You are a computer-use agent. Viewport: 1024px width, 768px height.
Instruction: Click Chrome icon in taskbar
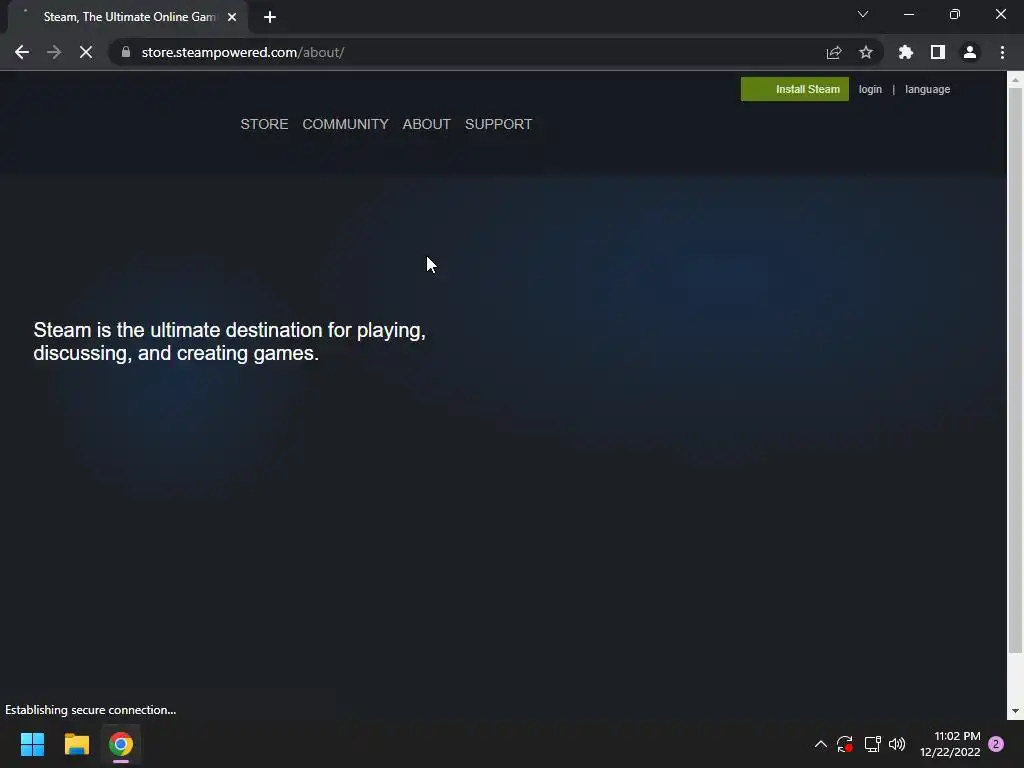coord(121,744)
